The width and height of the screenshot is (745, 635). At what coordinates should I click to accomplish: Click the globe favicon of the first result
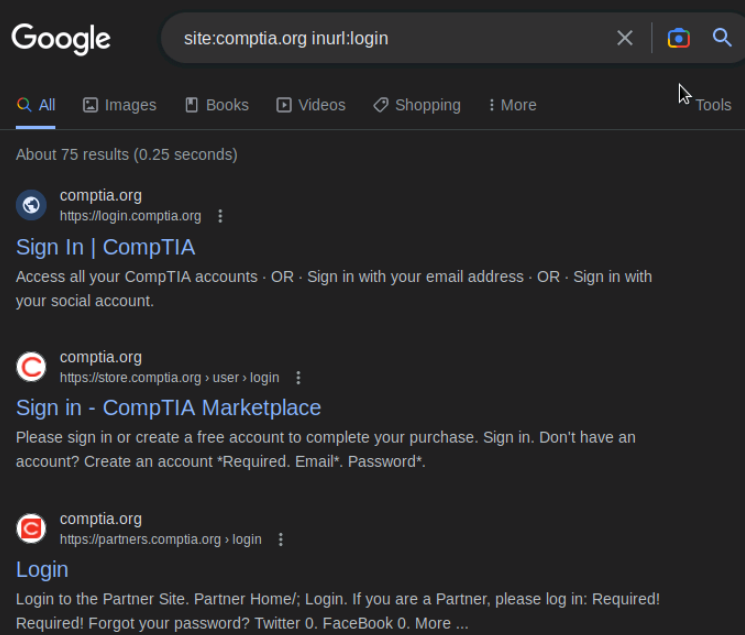[x=31, y=205]
